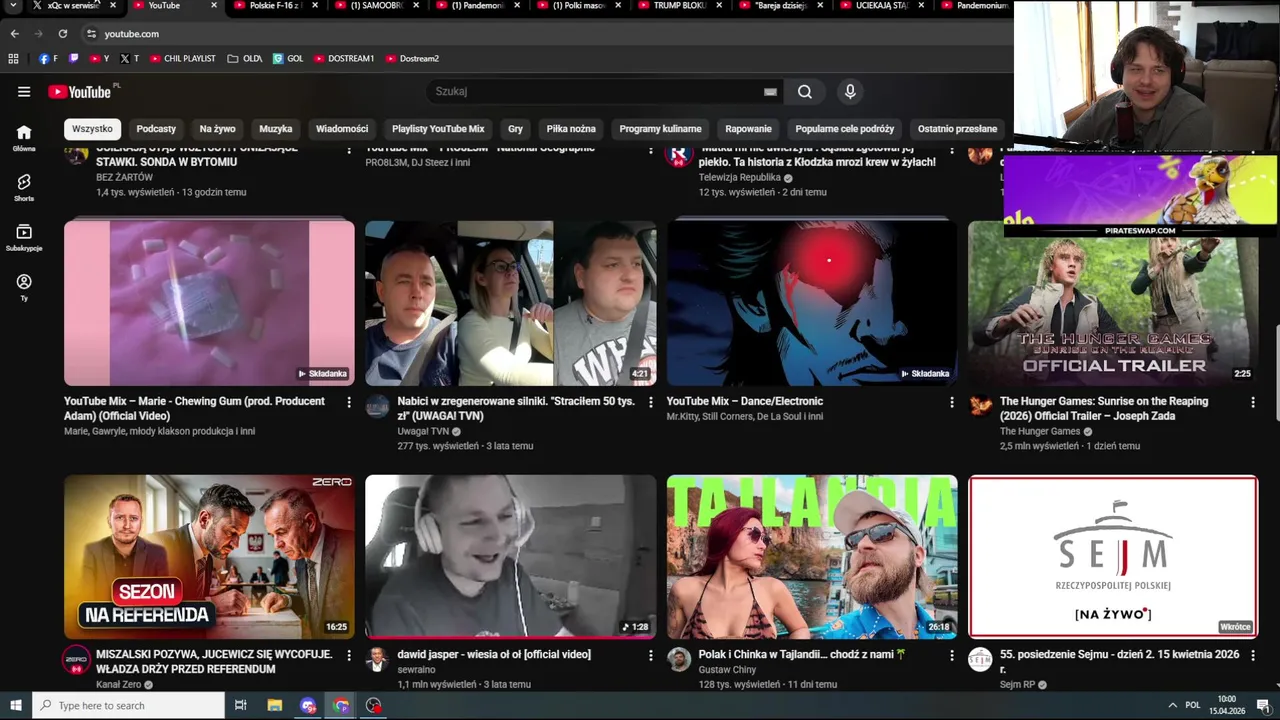Open Sejm RP channel avatar
The width and height of the screenshot is (1280, 720).
[x=980, y=659]
